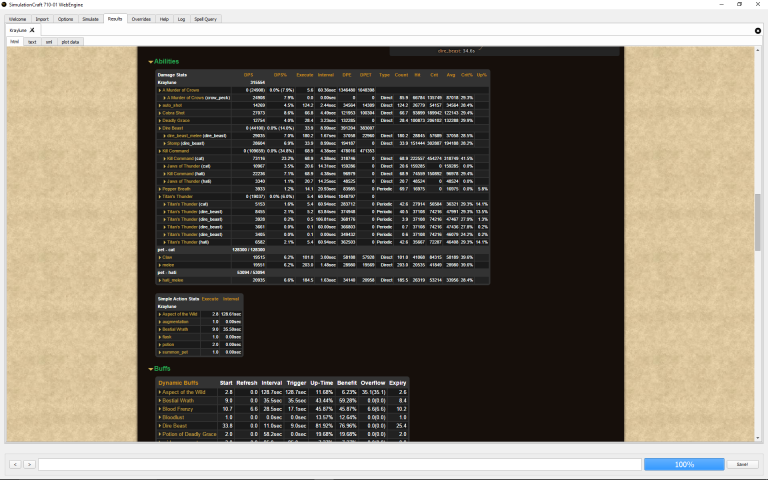Switch to the Simulate tab
The width and height of the screenshot is (768, 480).
click(90, 18)
